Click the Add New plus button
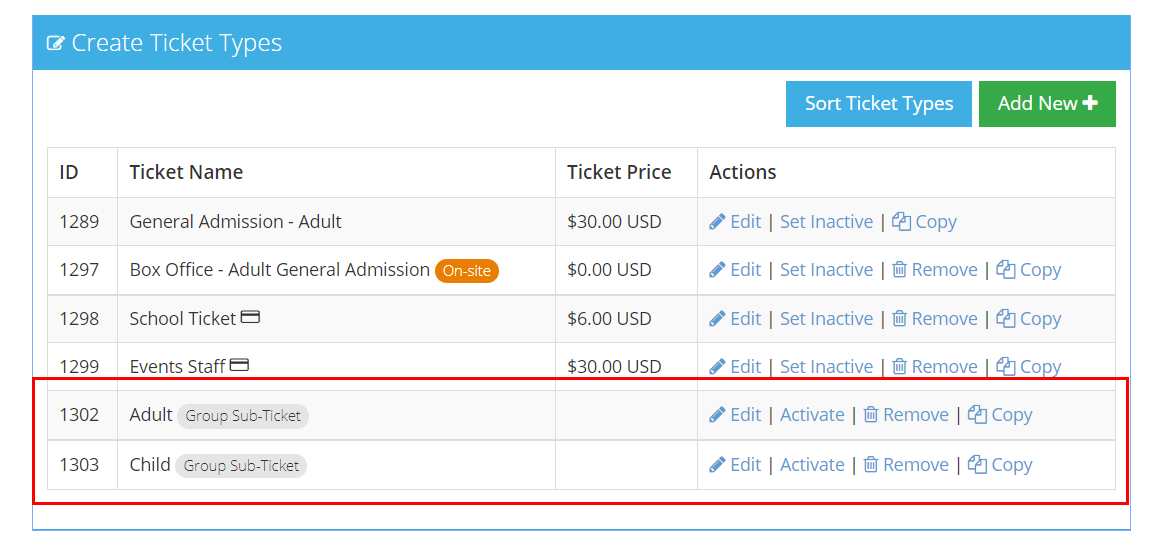Image resolution: width=1151 pixels, height=547 pixels. 1047,104
